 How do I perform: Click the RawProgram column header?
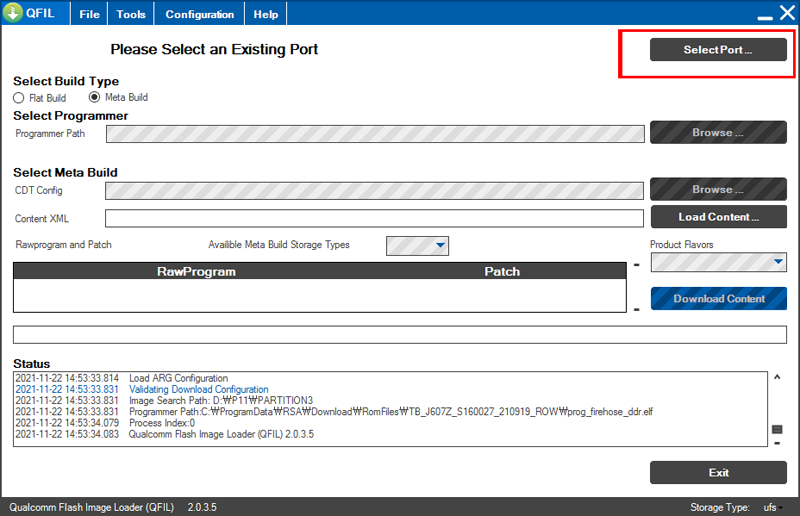pos(196,272)
